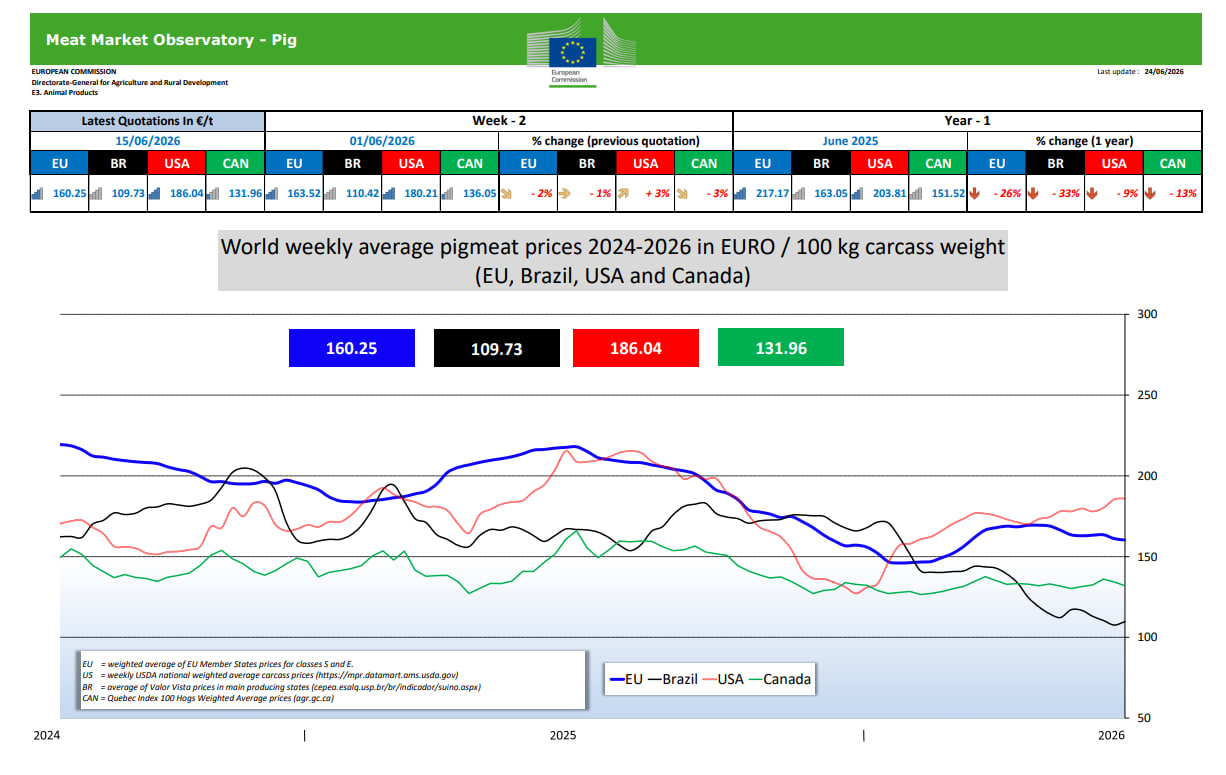This screenshot has height=775, width=1226.
Task: Click the red down arrow beside - 13%
Action: point(1150,193)
